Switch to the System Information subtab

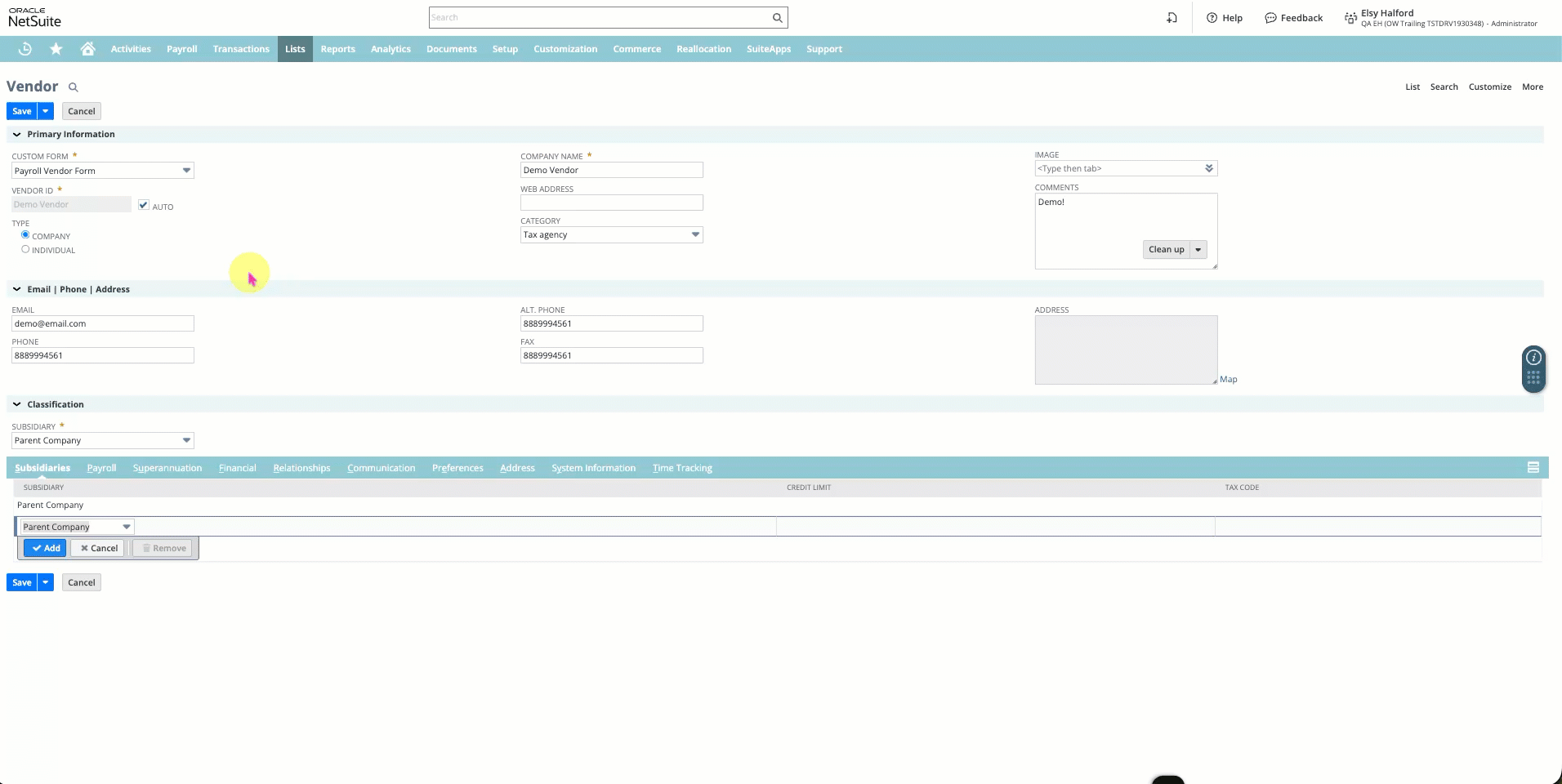tap(594, 468)
